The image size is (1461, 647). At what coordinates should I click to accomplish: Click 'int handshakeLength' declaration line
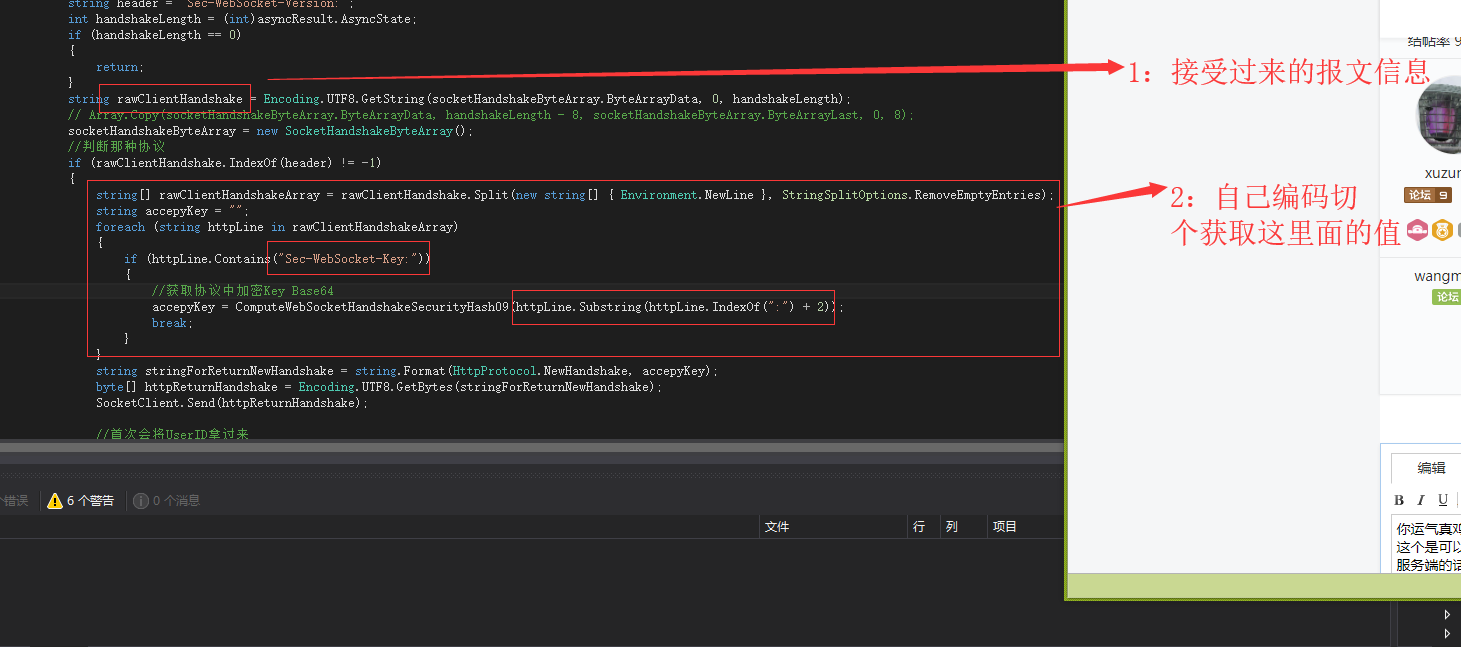point(243,19)
